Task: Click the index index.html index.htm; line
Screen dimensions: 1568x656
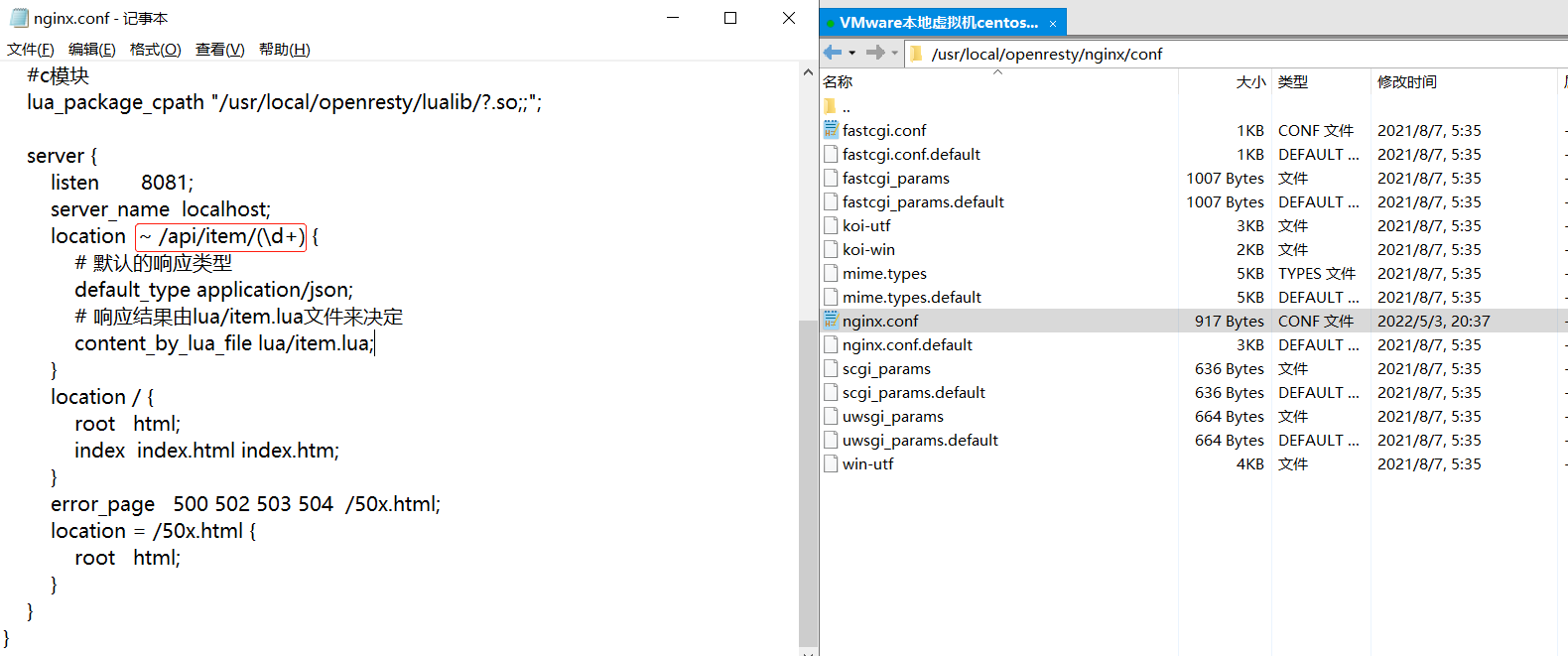Action: [207, 451]
